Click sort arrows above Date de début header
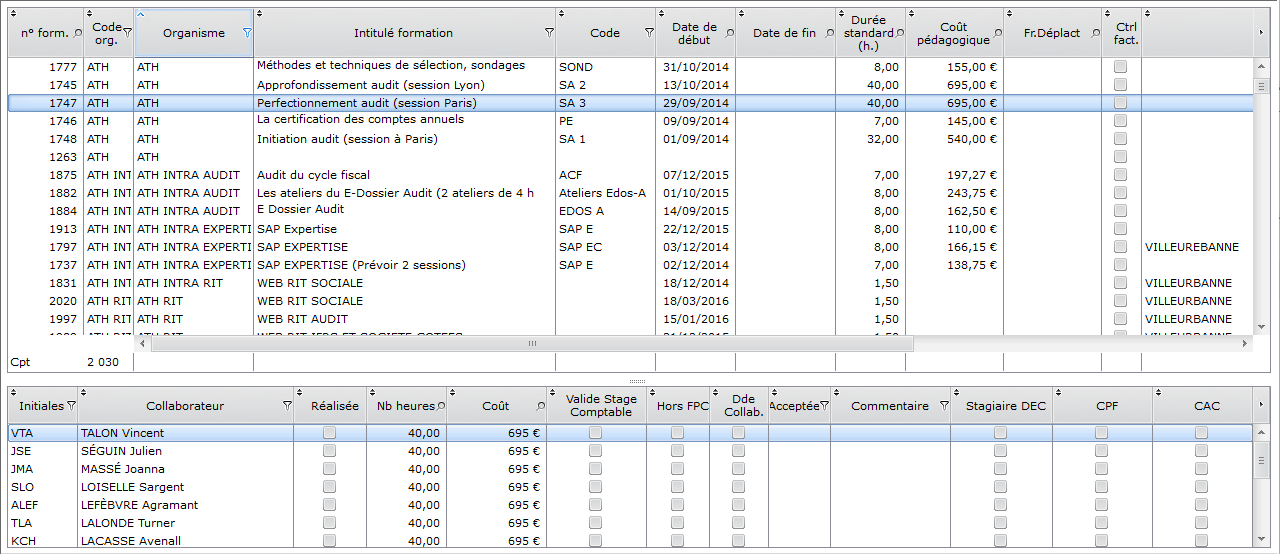This screenshot has height=554, width=1280. point(662,14)
